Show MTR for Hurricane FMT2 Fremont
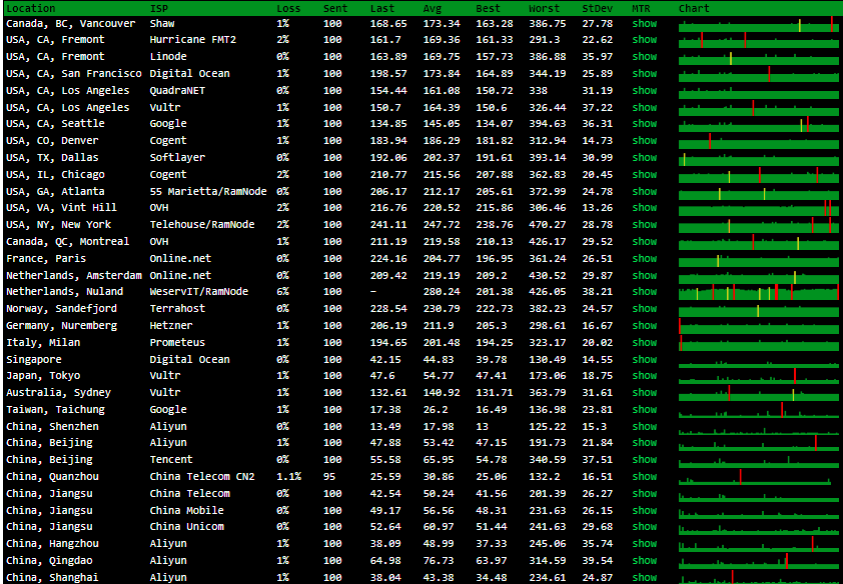 tap(644, 40)
